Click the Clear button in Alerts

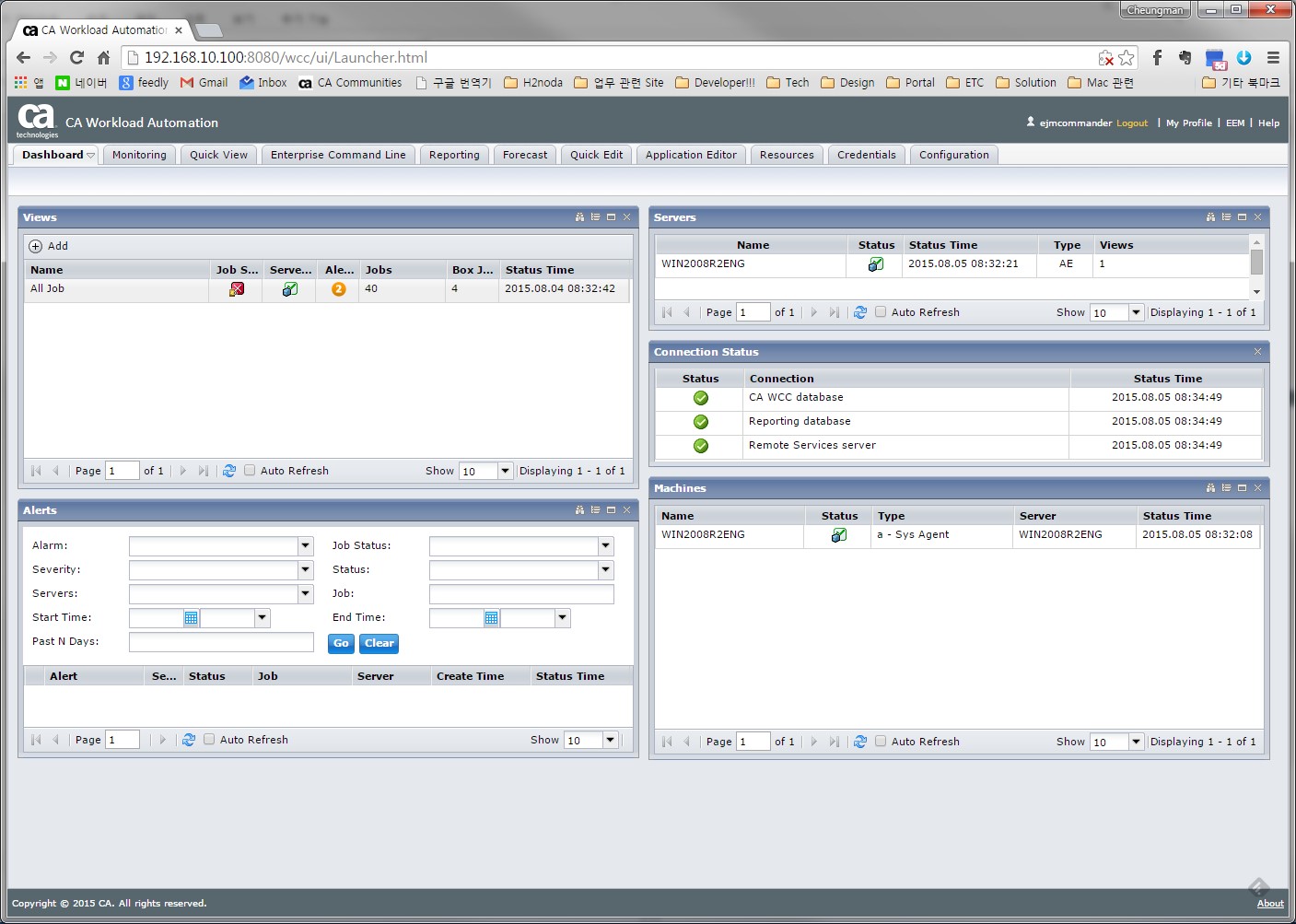379,644
